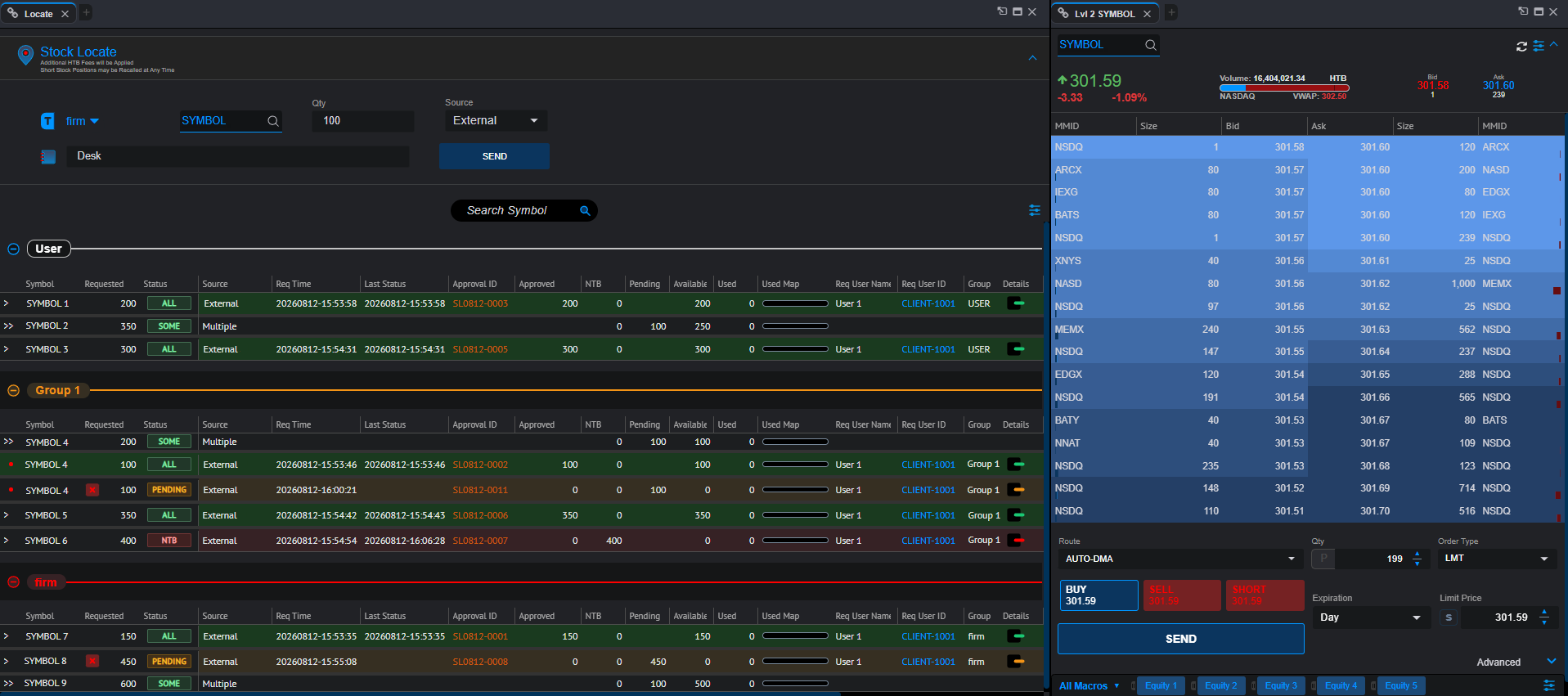
Task: Toggle the S button beside Limit Price
Action: [1449, 617]
